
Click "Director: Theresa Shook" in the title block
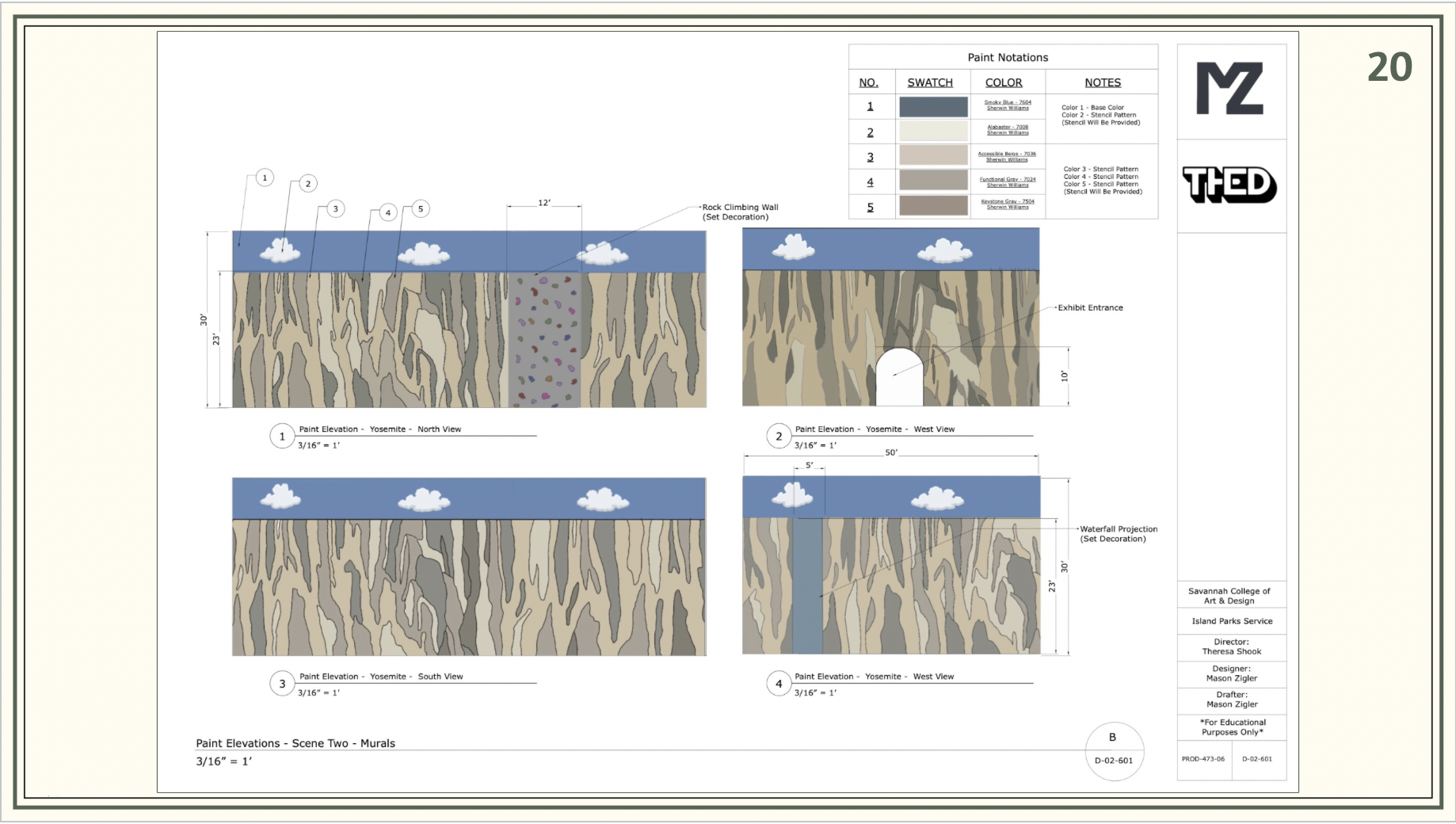coord(1232,647)
